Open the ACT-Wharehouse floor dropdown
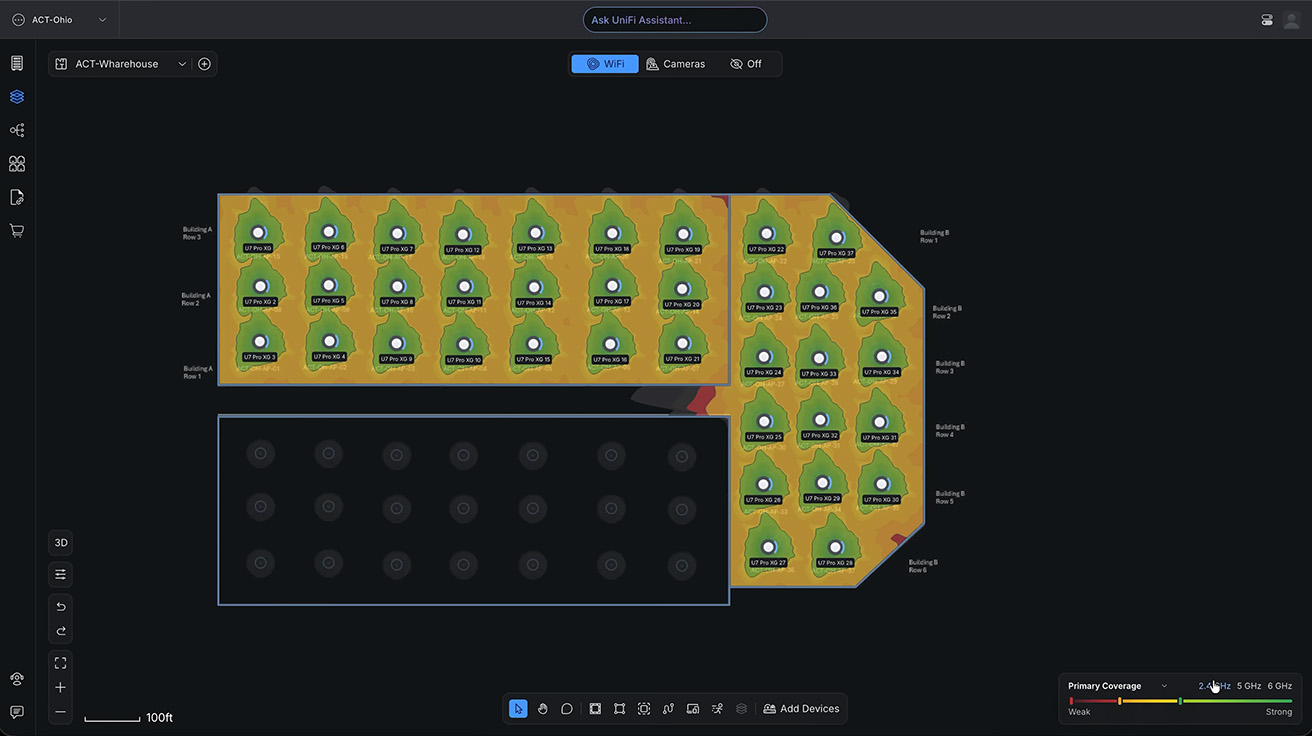 click(x=121, y=64)
